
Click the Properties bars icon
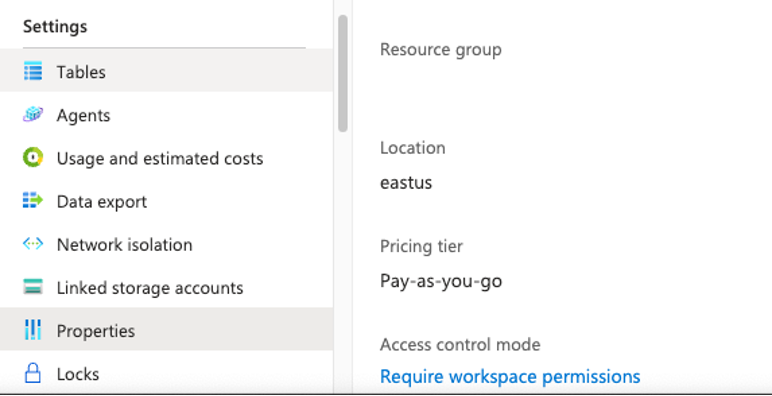click(x=33, y=330)
